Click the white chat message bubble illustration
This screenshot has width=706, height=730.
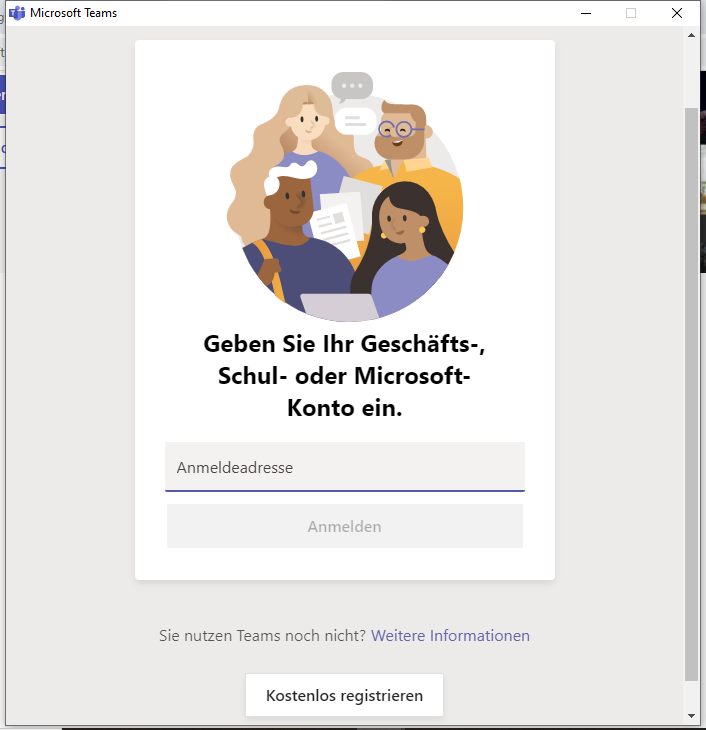[354, 121]
